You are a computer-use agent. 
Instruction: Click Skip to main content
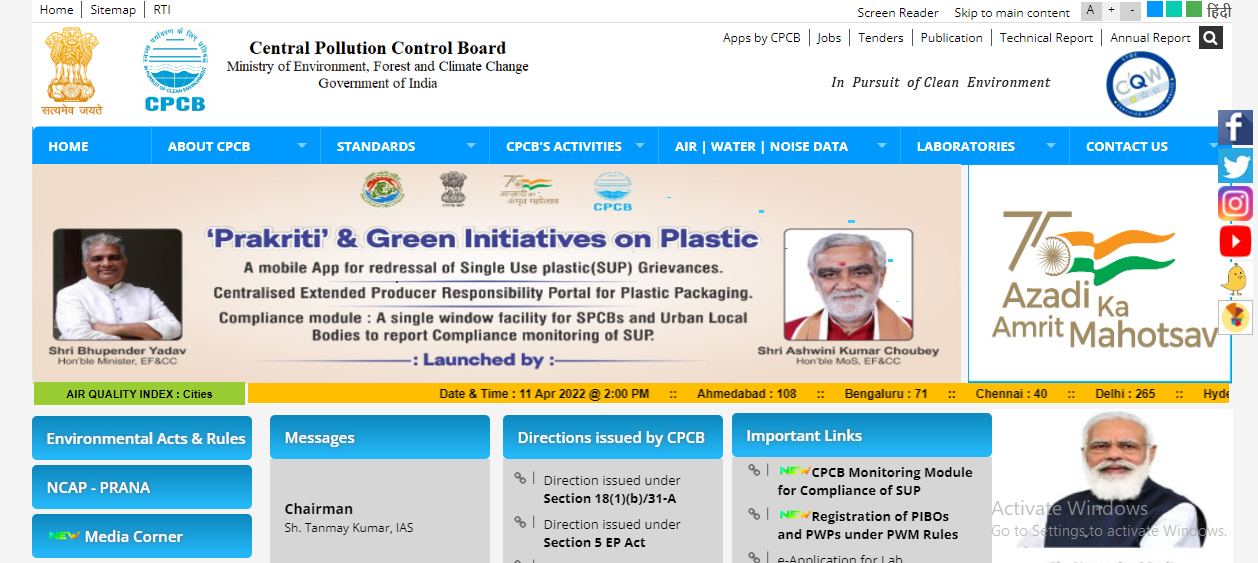pos(1012,13)
